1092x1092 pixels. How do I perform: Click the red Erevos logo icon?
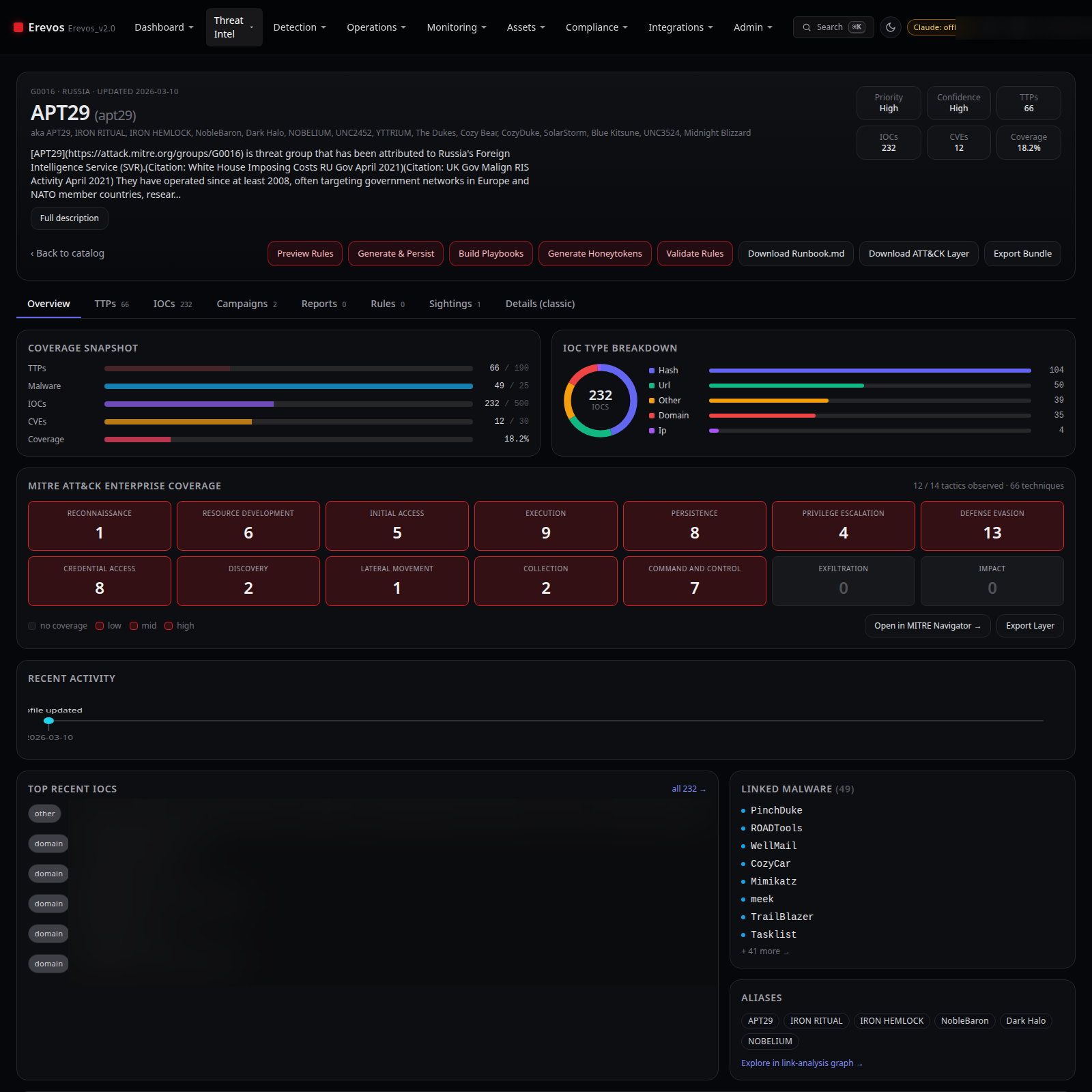18,27
